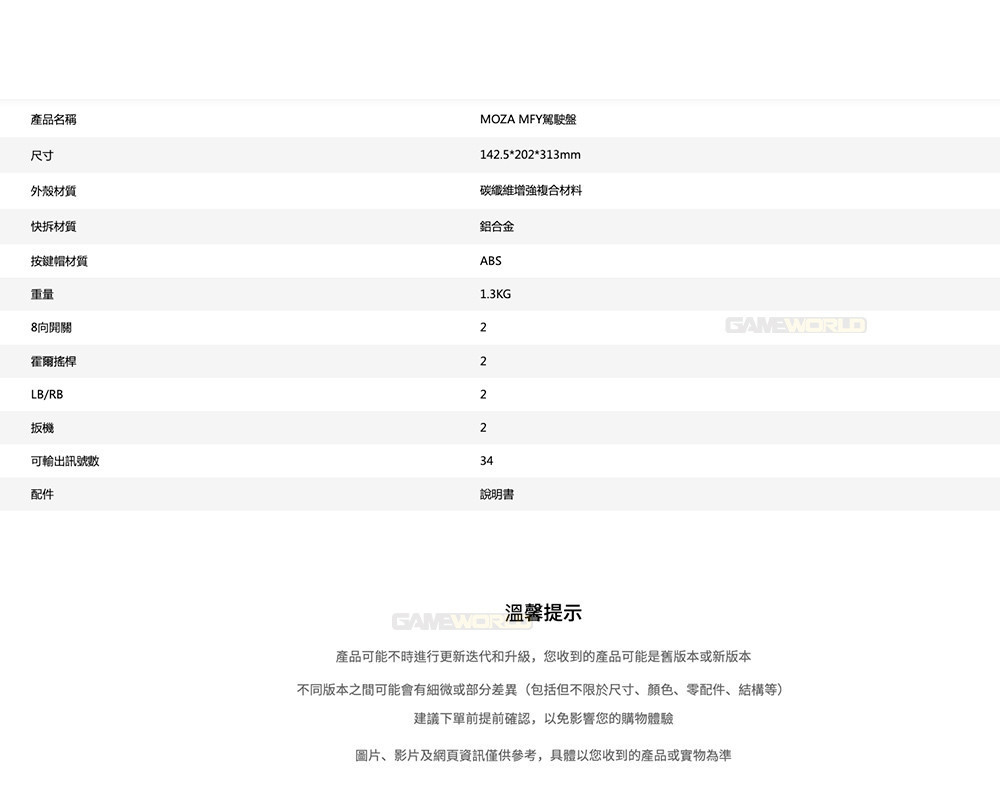Image resolution: width=1000 pixels, height=811 pixels.
Task: Click the GAMEWORLD watermark near 溫馨提示 heading
Action: pos(462,622)
